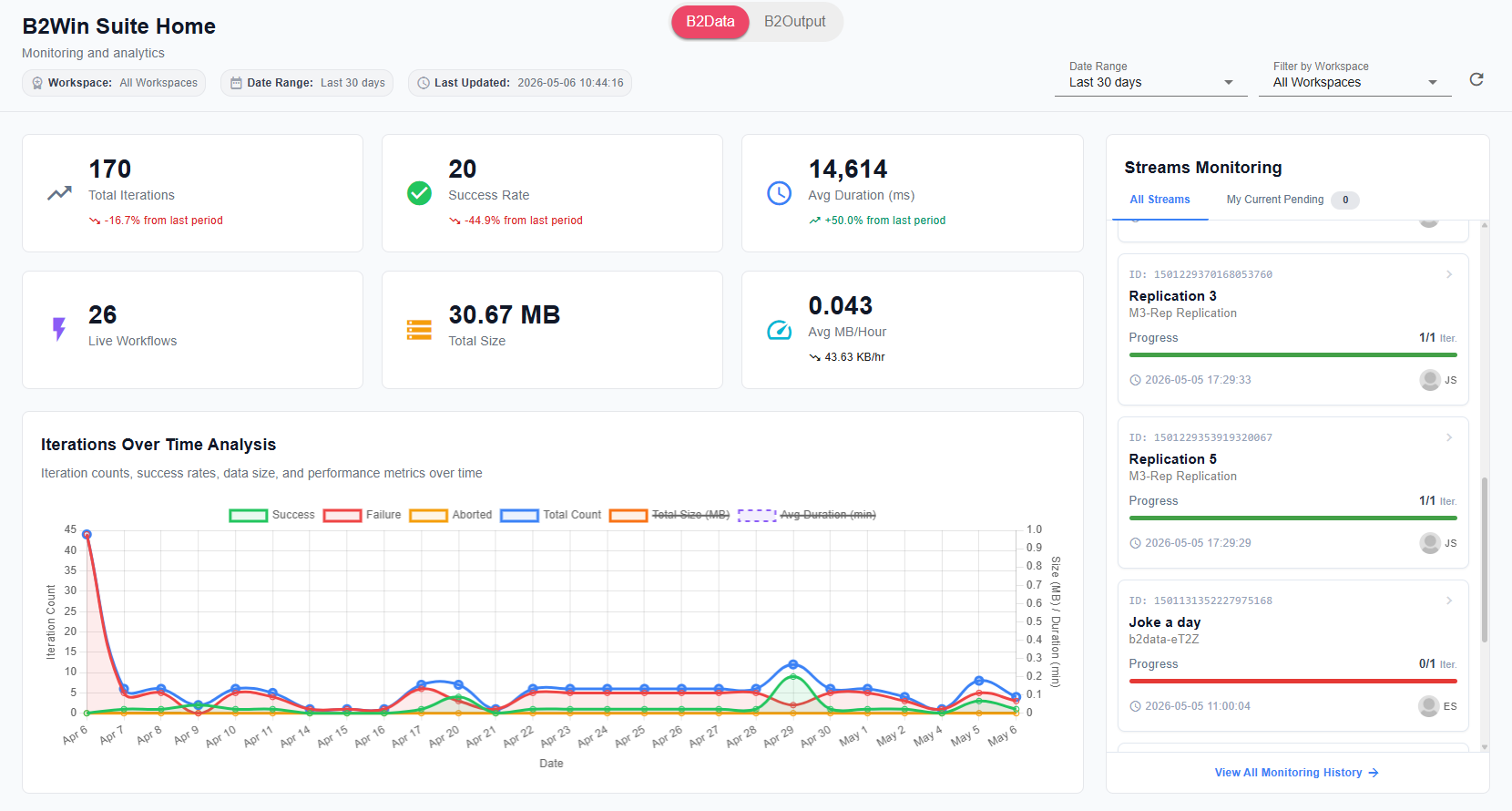Click the calendar icon in Date Range chip
This screenshot has height=811, width=1512.
click(236, 83)
